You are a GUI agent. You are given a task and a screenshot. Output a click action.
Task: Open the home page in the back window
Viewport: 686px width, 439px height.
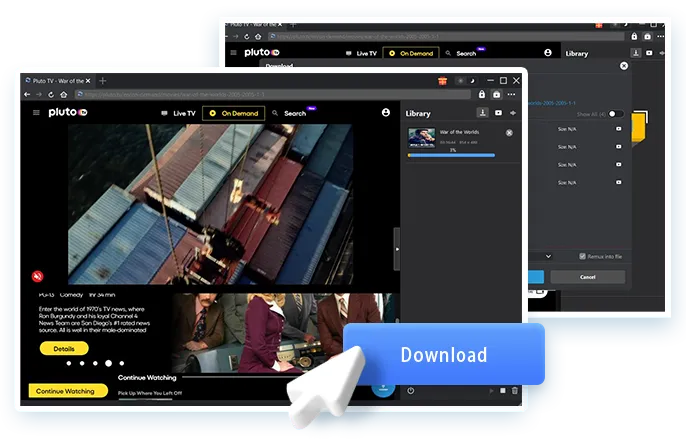click(x=258, y=37)
